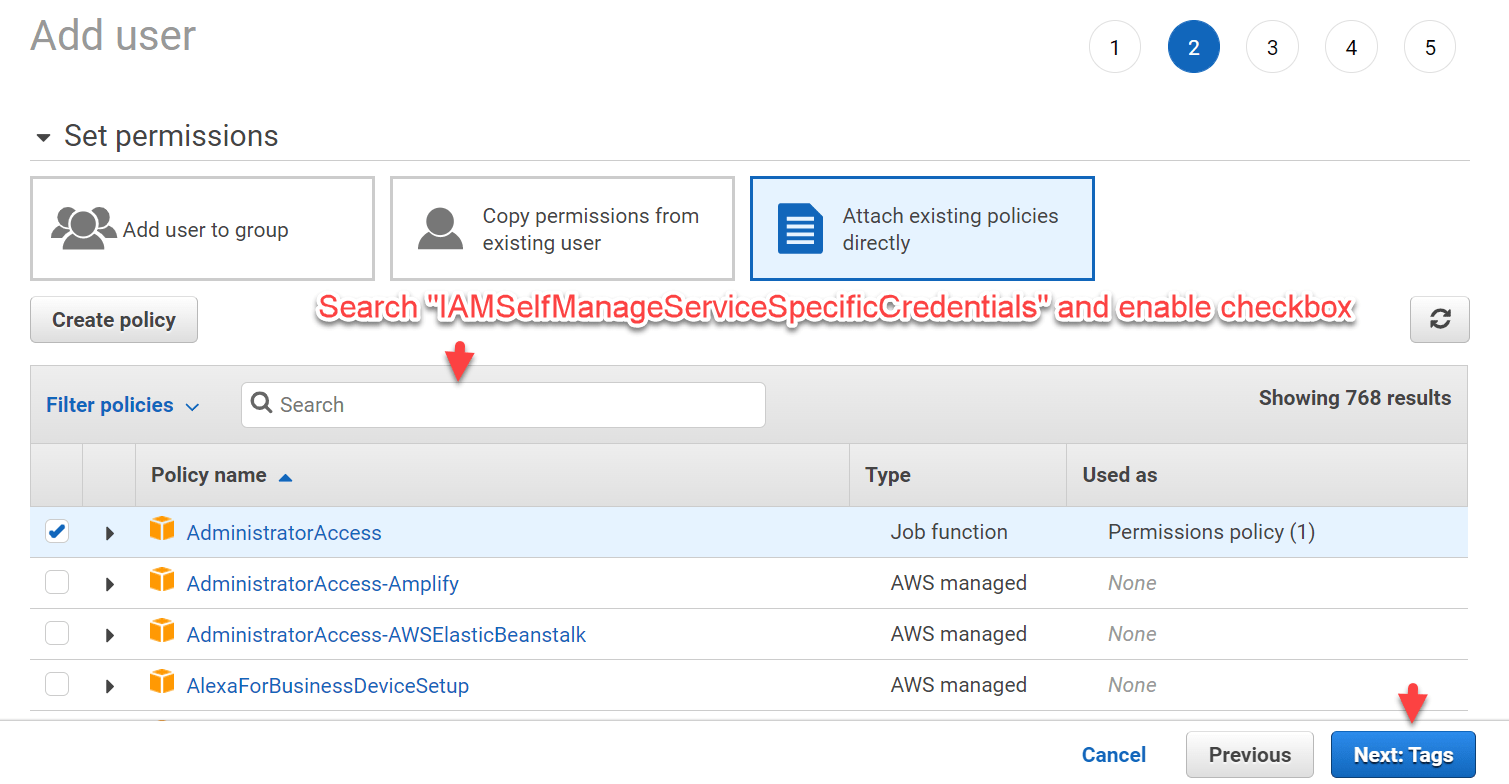Image resolution: width=1509 pixels, height=784 pixels.
Task: Go to wizard step 3
Action: [1272, 46]
